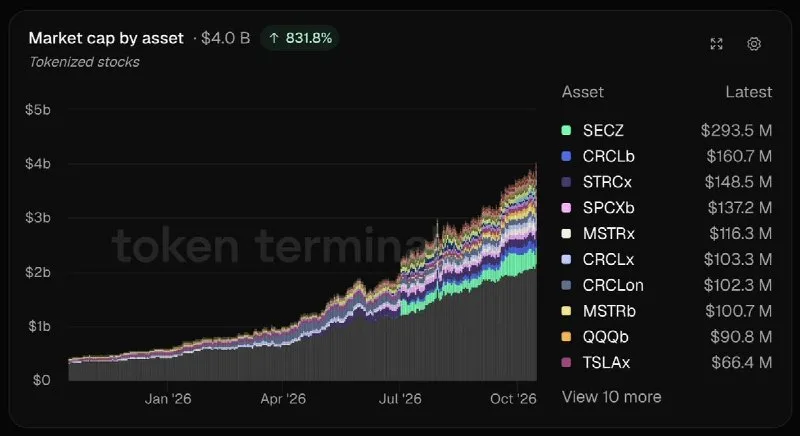Sort by the Latest column header
This screenshot has height=436, width=800.
(748, 92)
